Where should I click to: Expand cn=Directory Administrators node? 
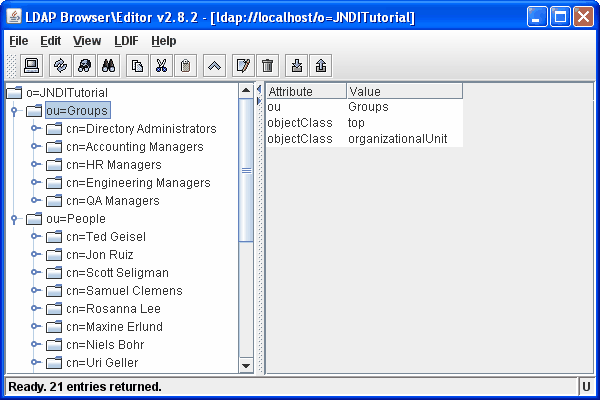tap(36, 128)
